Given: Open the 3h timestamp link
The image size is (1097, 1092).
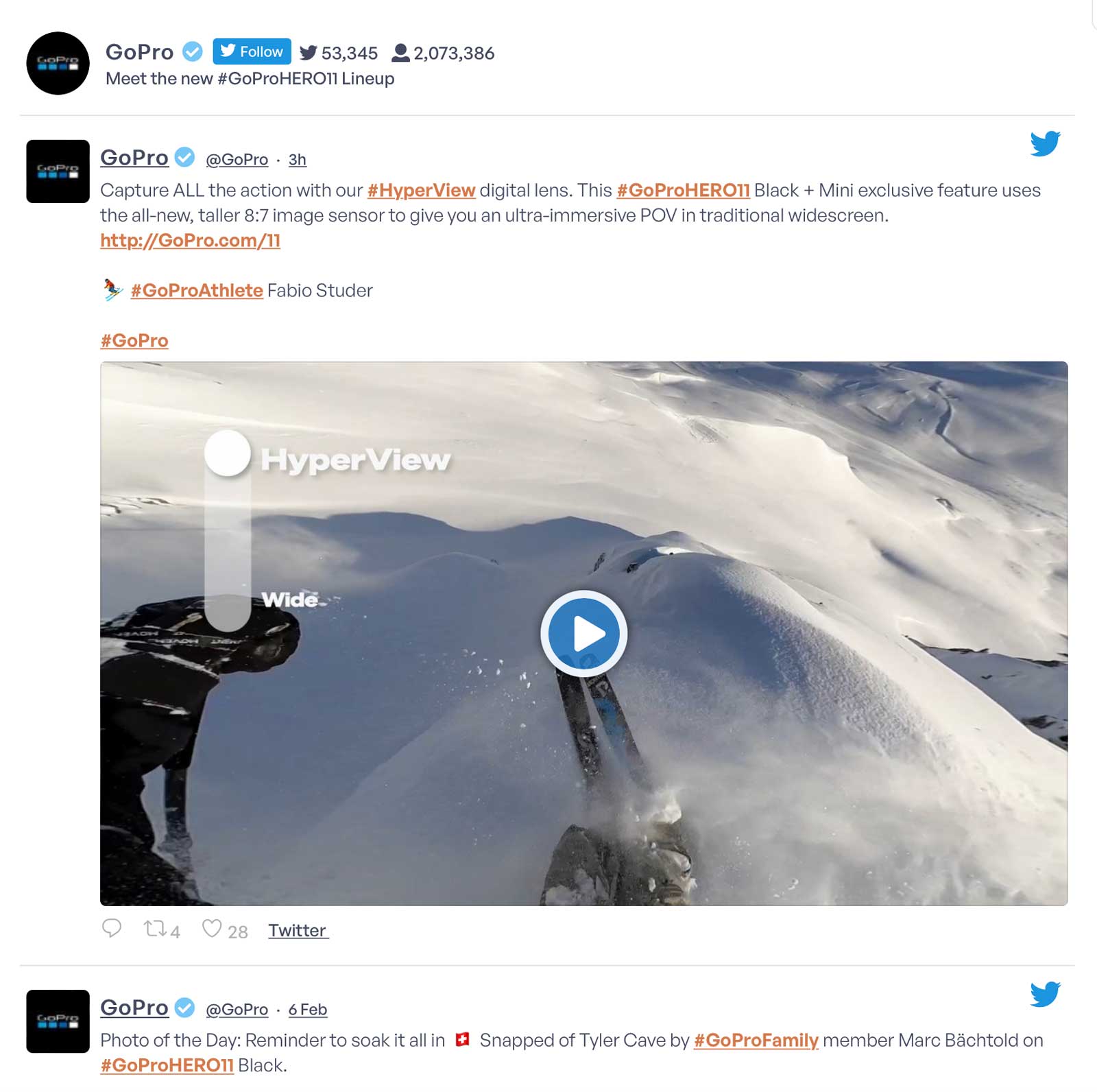Looking at the screenshot, I should click(x=297, y=159).
